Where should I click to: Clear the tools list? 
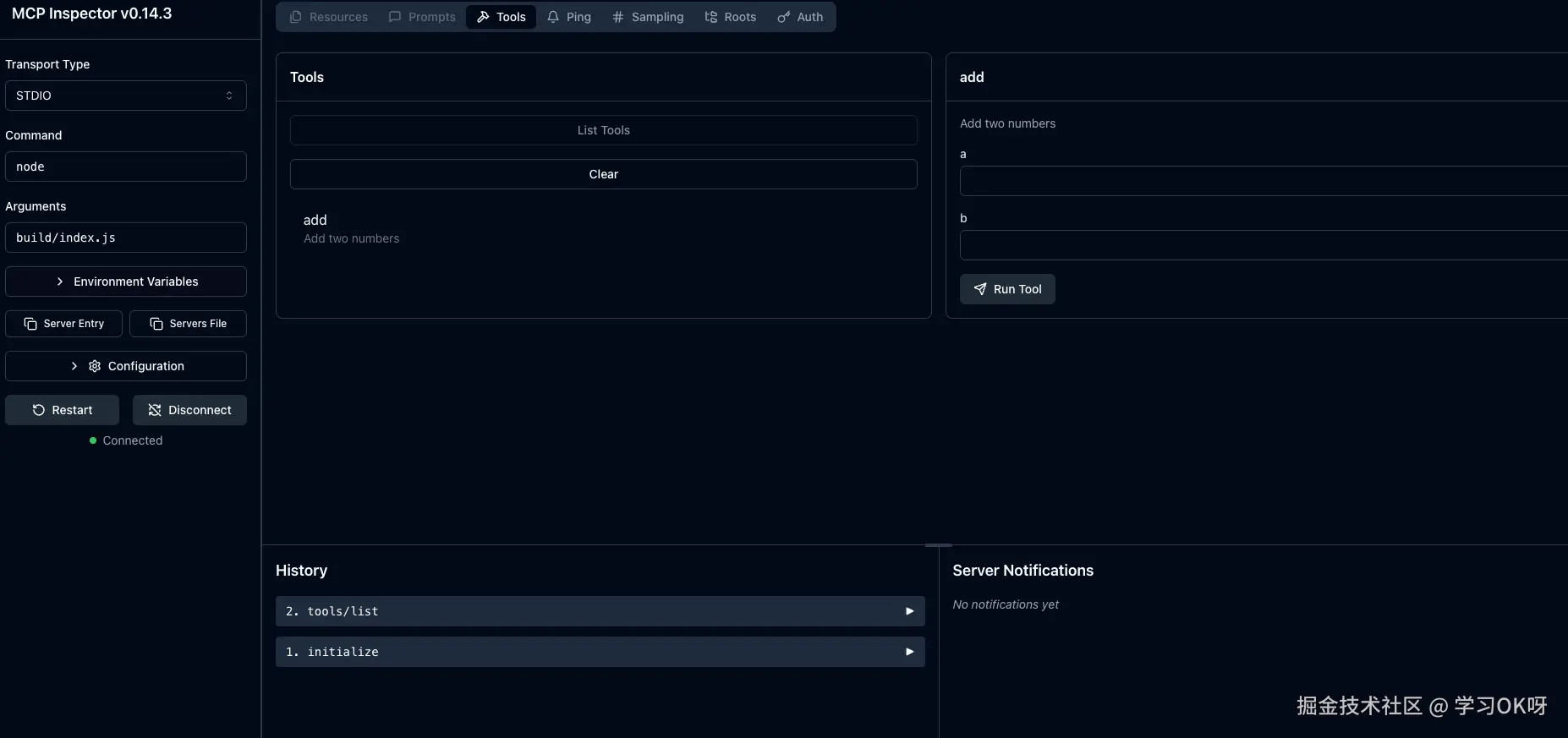click(x=604, y=174)
